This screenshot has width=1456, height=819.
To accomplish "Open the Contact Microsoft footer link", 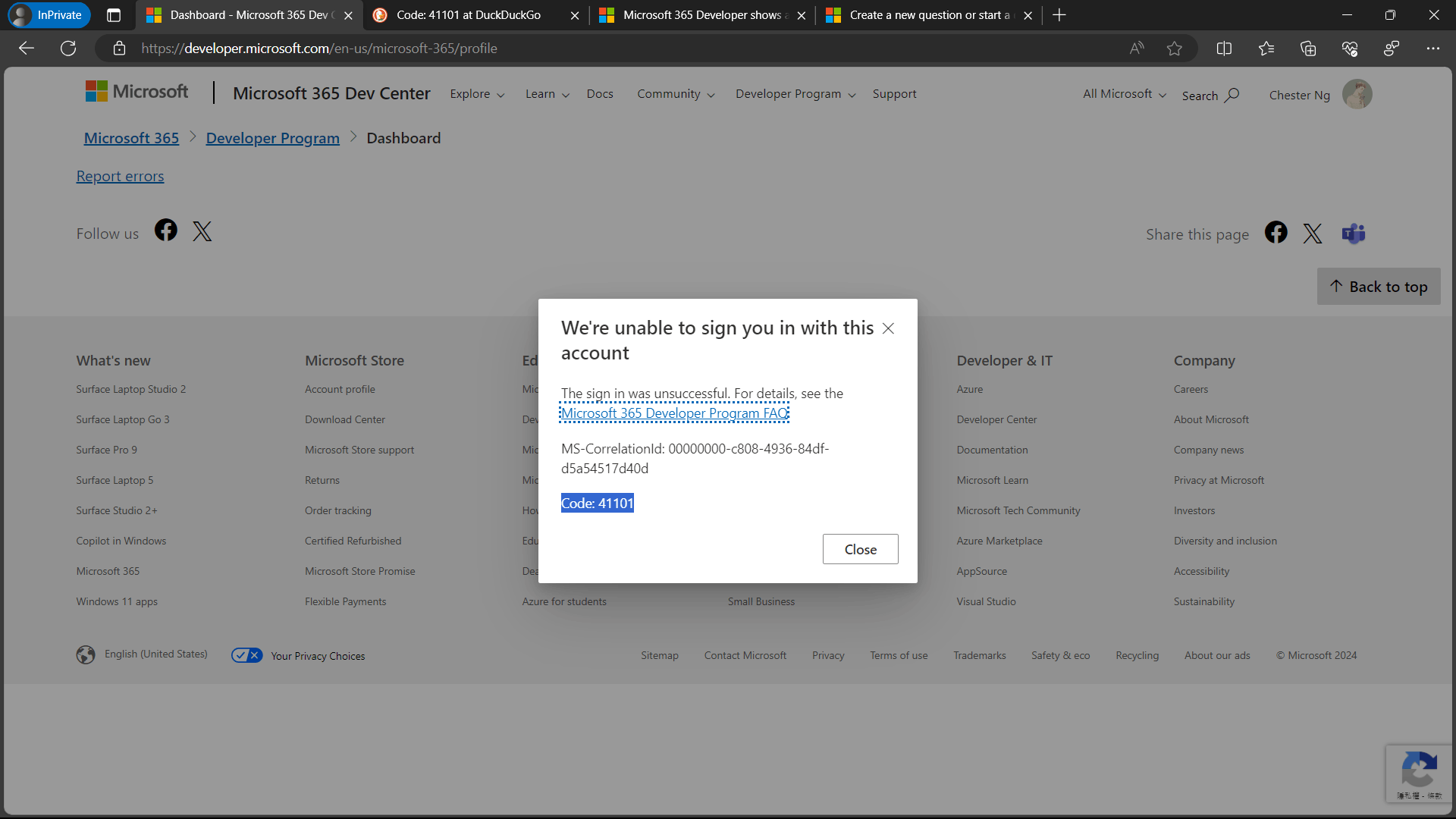I will [x=745, y=655].
